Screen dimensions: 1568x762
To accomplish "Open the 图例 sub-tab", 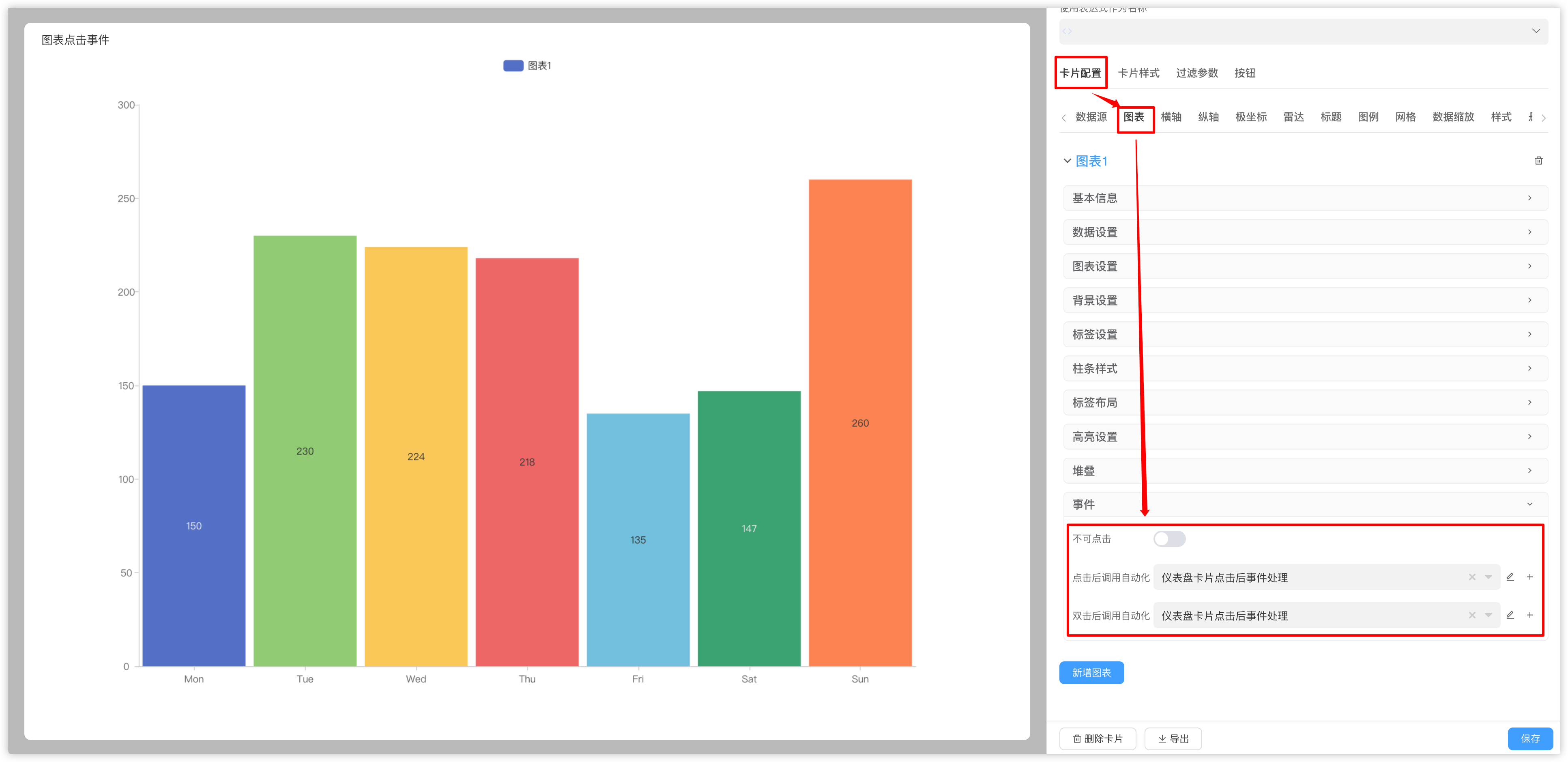I will coord(1368,117).
